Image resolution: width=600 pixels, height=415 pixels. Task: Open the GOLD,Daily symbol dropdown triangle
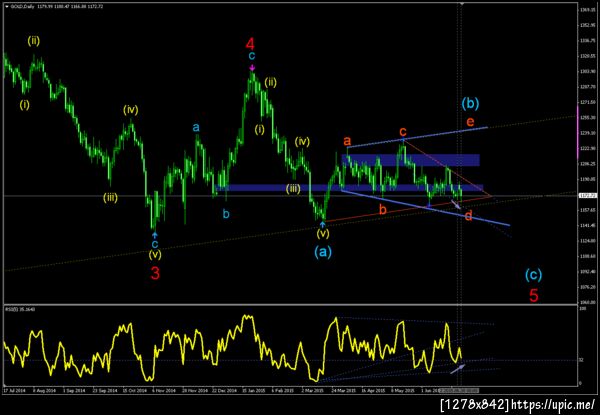click(6, 6)
